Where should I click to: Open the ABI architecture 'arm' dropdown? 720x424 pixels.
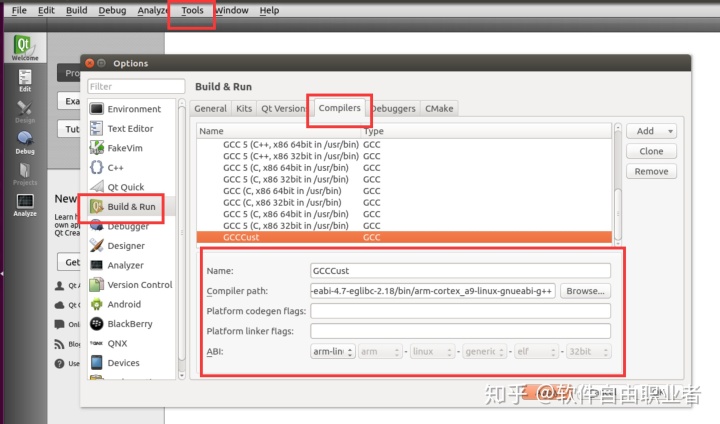click(x=380, y=351)
